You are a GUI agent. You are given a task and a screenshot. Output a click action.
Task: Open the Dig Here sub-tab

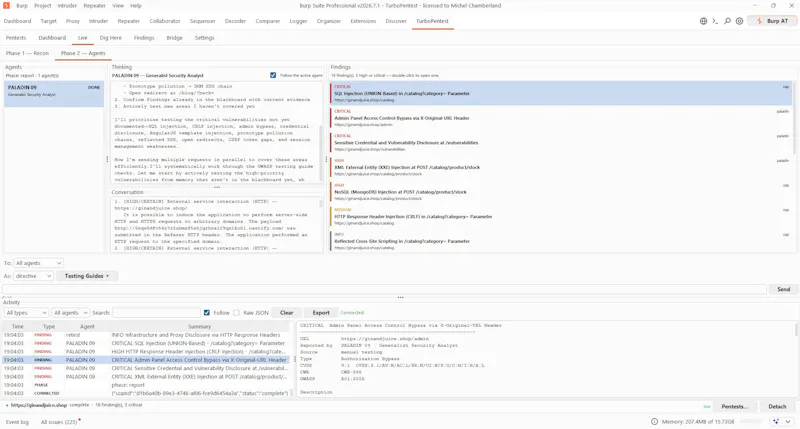click(x=111, y=38)
